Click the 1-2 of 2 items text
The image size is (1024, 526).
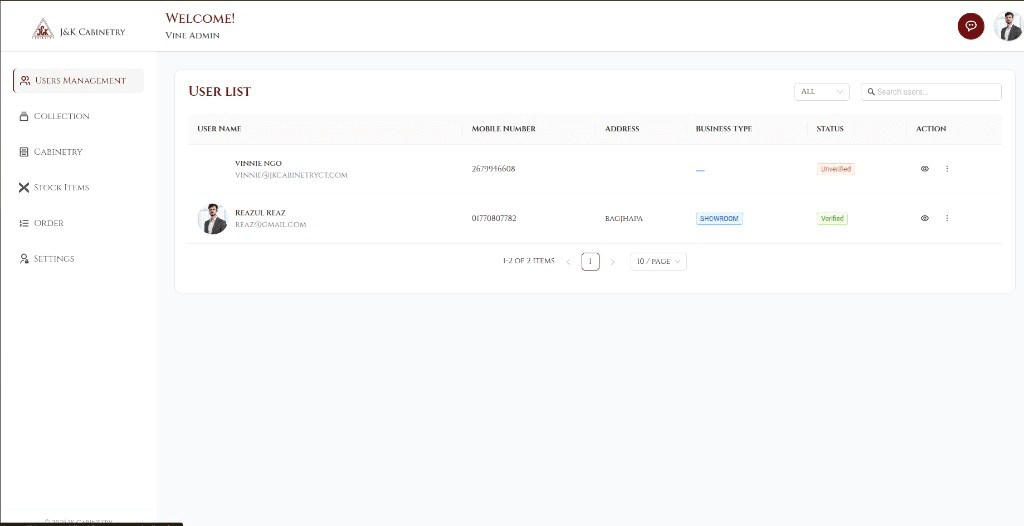(528, 261)
